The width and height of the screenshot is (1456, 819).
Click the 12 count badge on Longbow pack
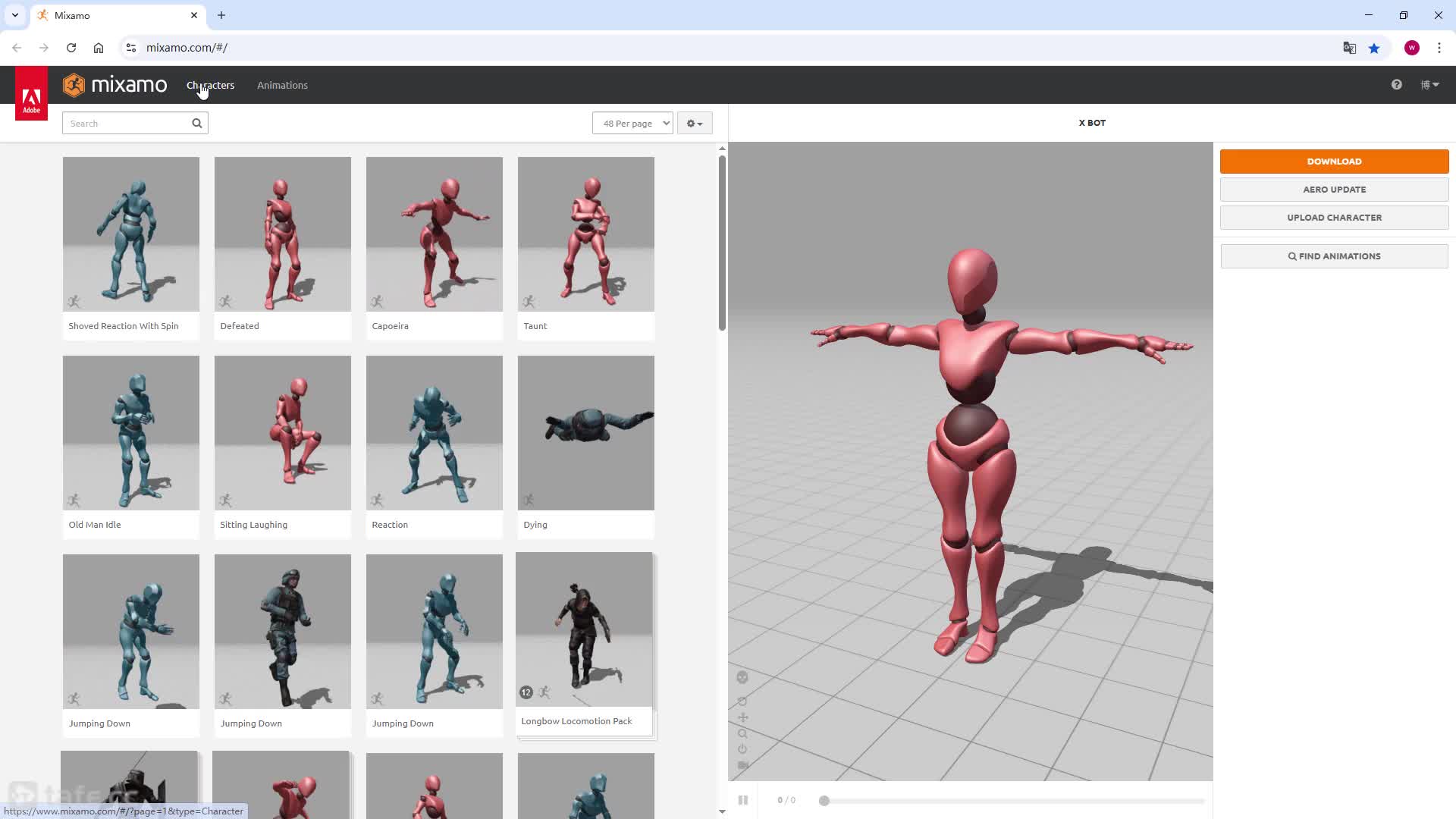[x=526, y=692]
